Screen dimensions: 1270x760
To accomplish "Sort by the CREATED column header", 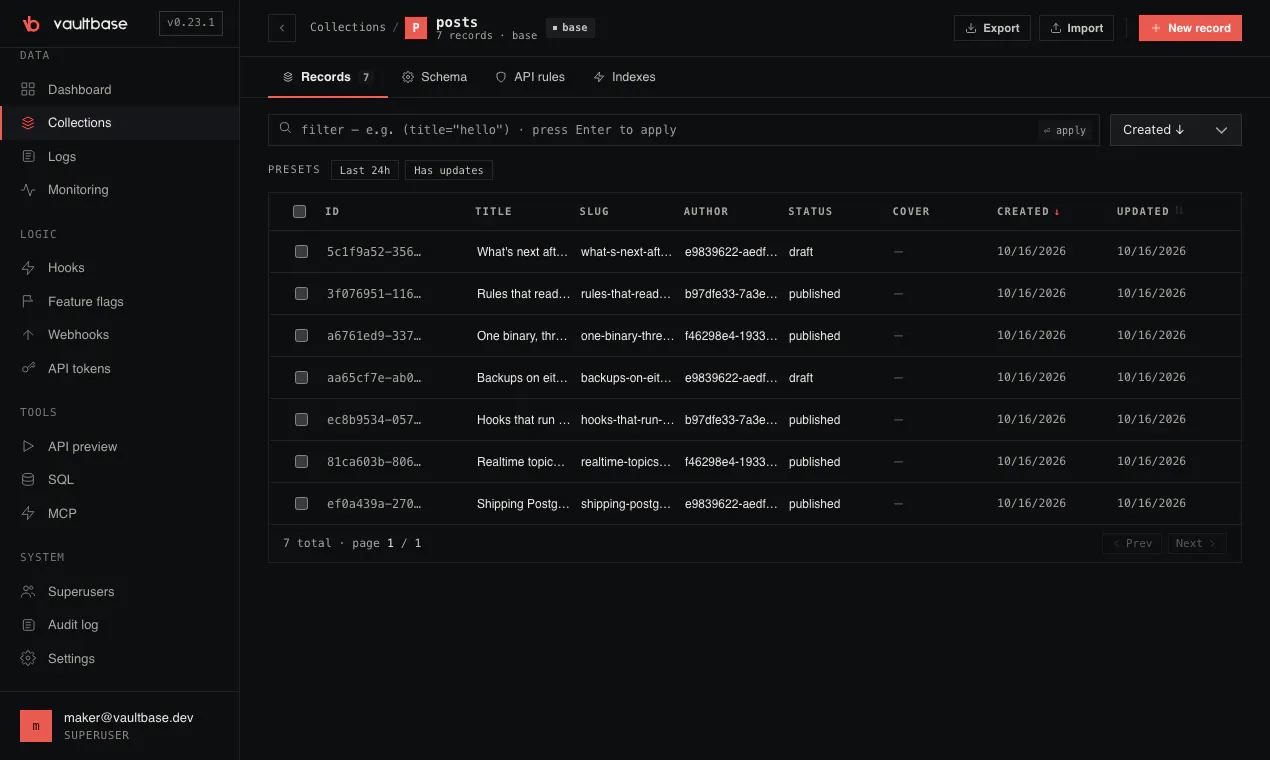I will 1029,211.
